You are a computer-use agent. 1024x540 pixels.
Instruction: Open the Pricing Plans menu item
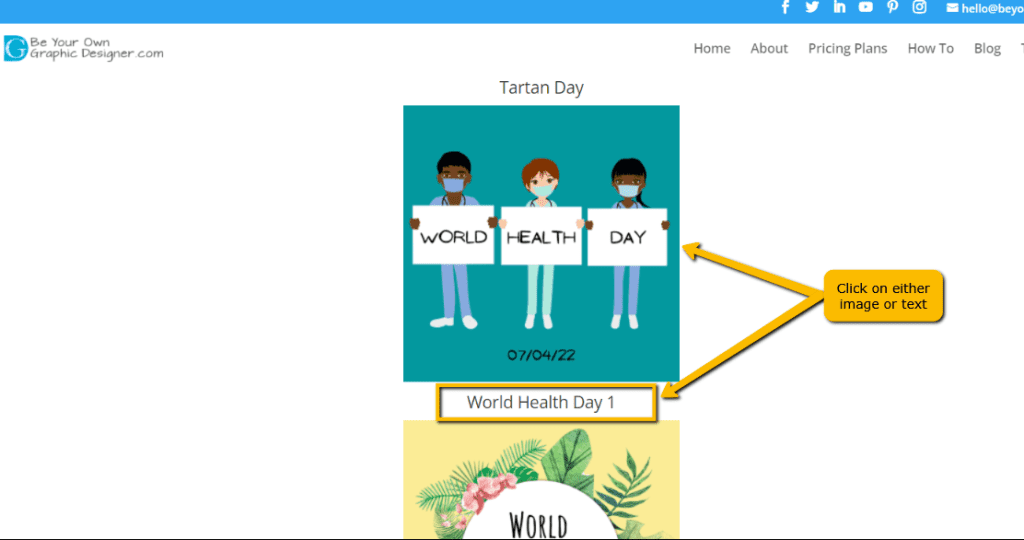pos(848,49)
